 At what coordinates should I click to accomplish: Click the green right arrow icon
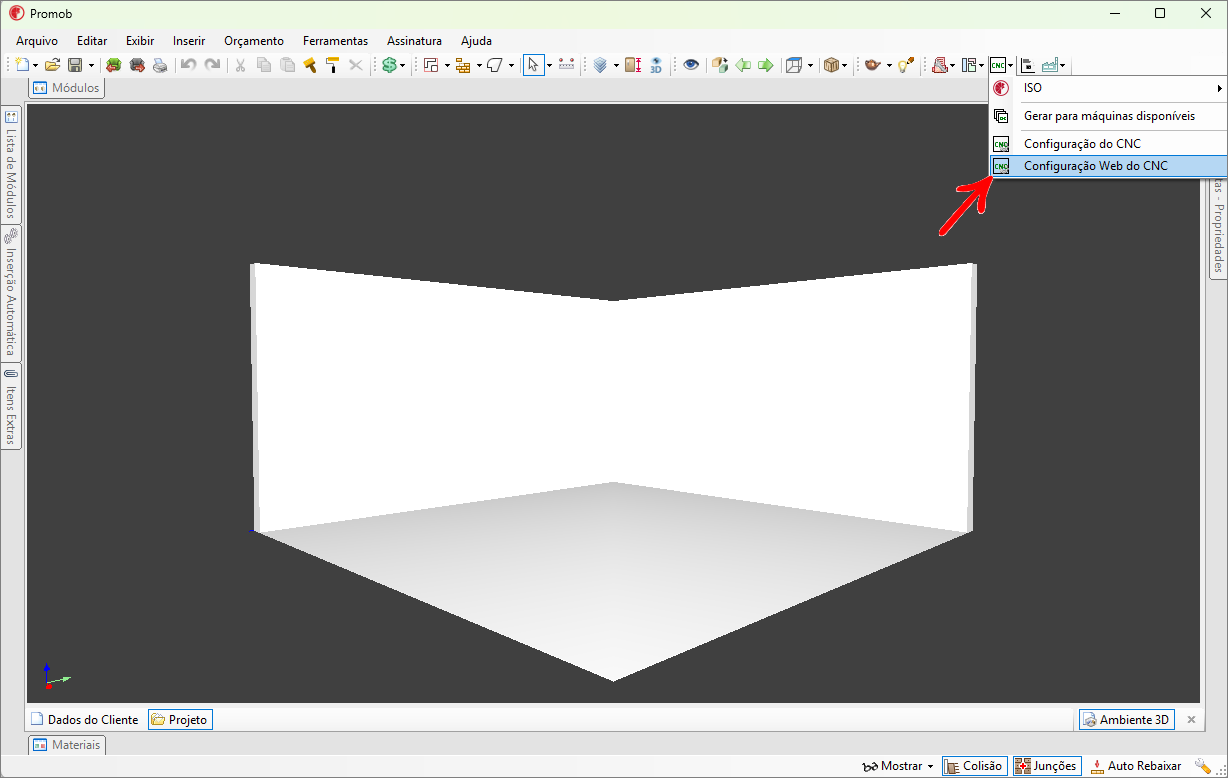tap(766, 65)
